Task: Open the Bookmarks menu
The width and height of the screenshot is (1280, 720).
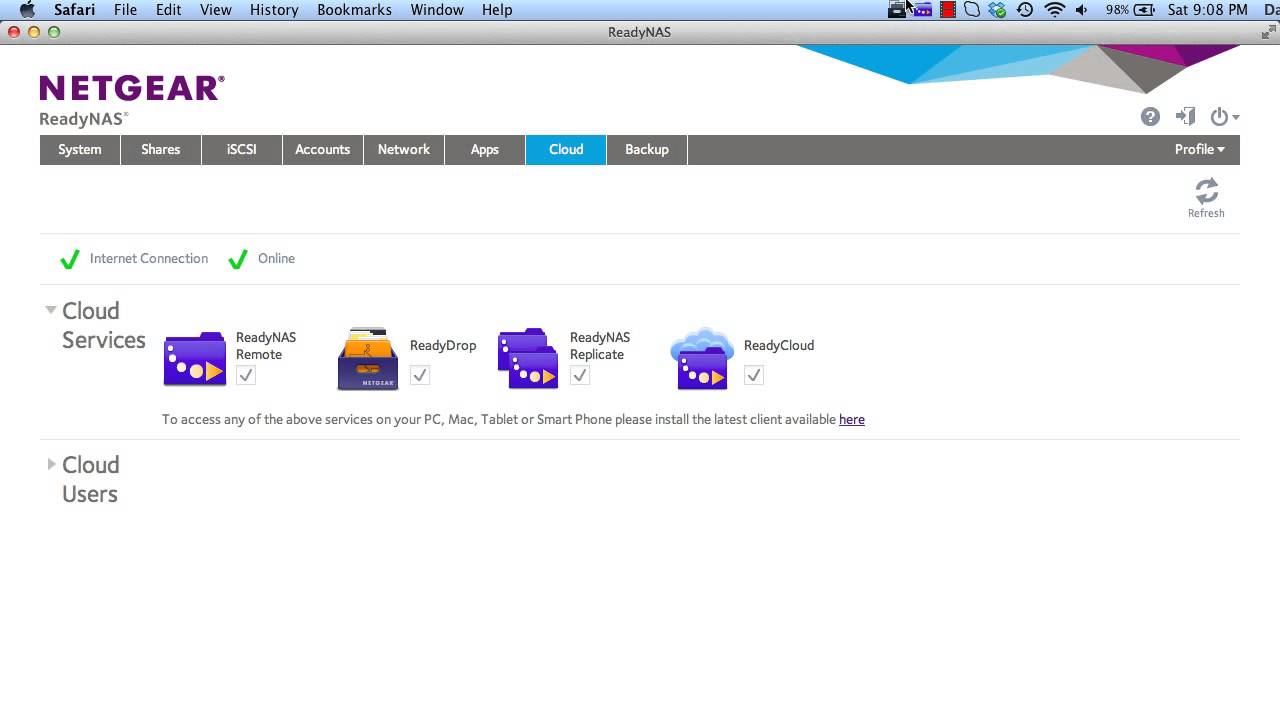Action: point(354,10)
